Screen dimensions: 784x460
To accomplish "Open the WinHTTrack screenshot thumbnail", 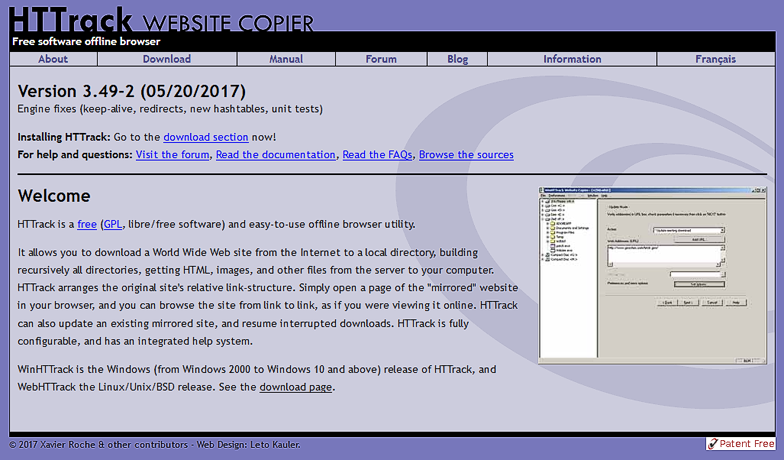I will pos(652,276).
